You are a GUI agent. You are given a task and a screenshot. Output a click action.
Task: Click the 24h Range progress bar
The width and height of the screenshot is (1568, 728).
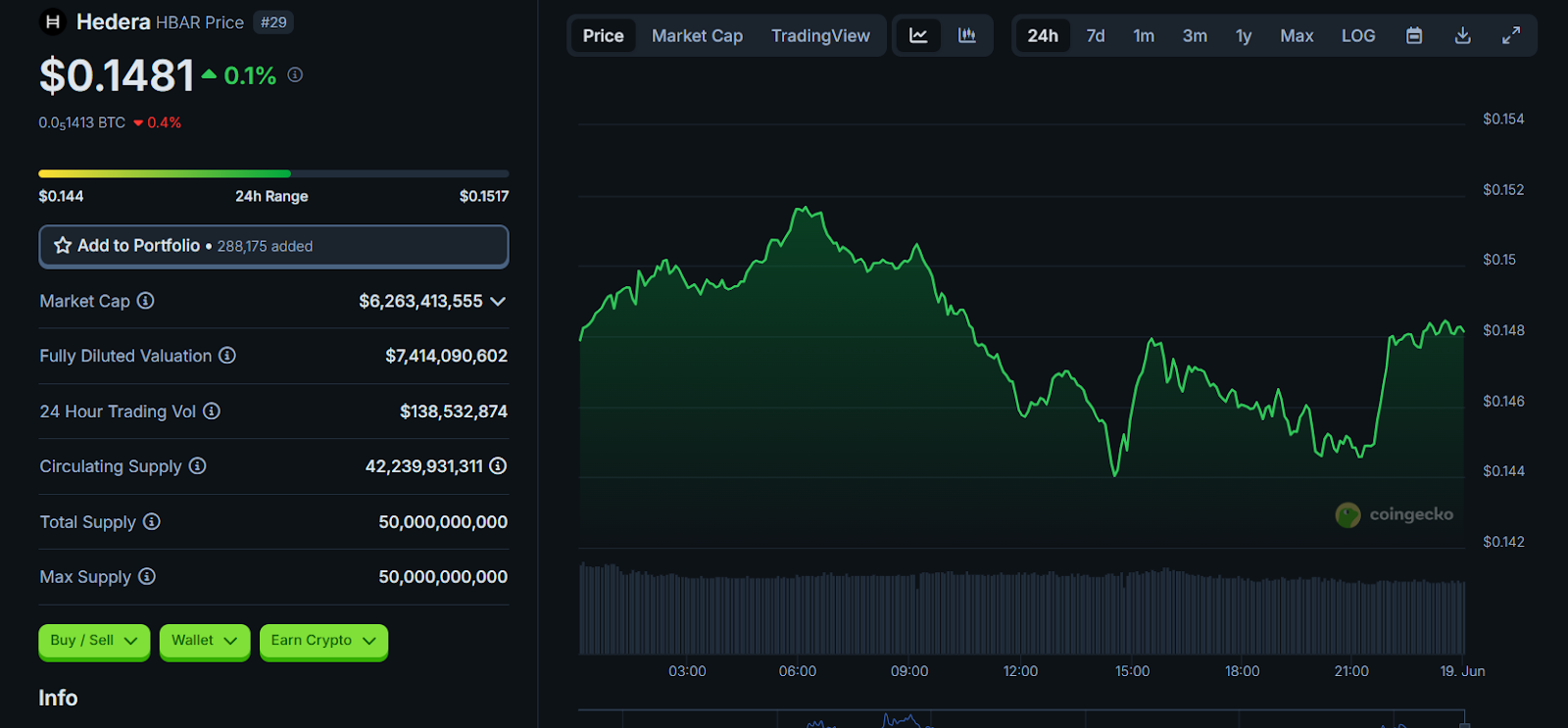coord(273,173)
